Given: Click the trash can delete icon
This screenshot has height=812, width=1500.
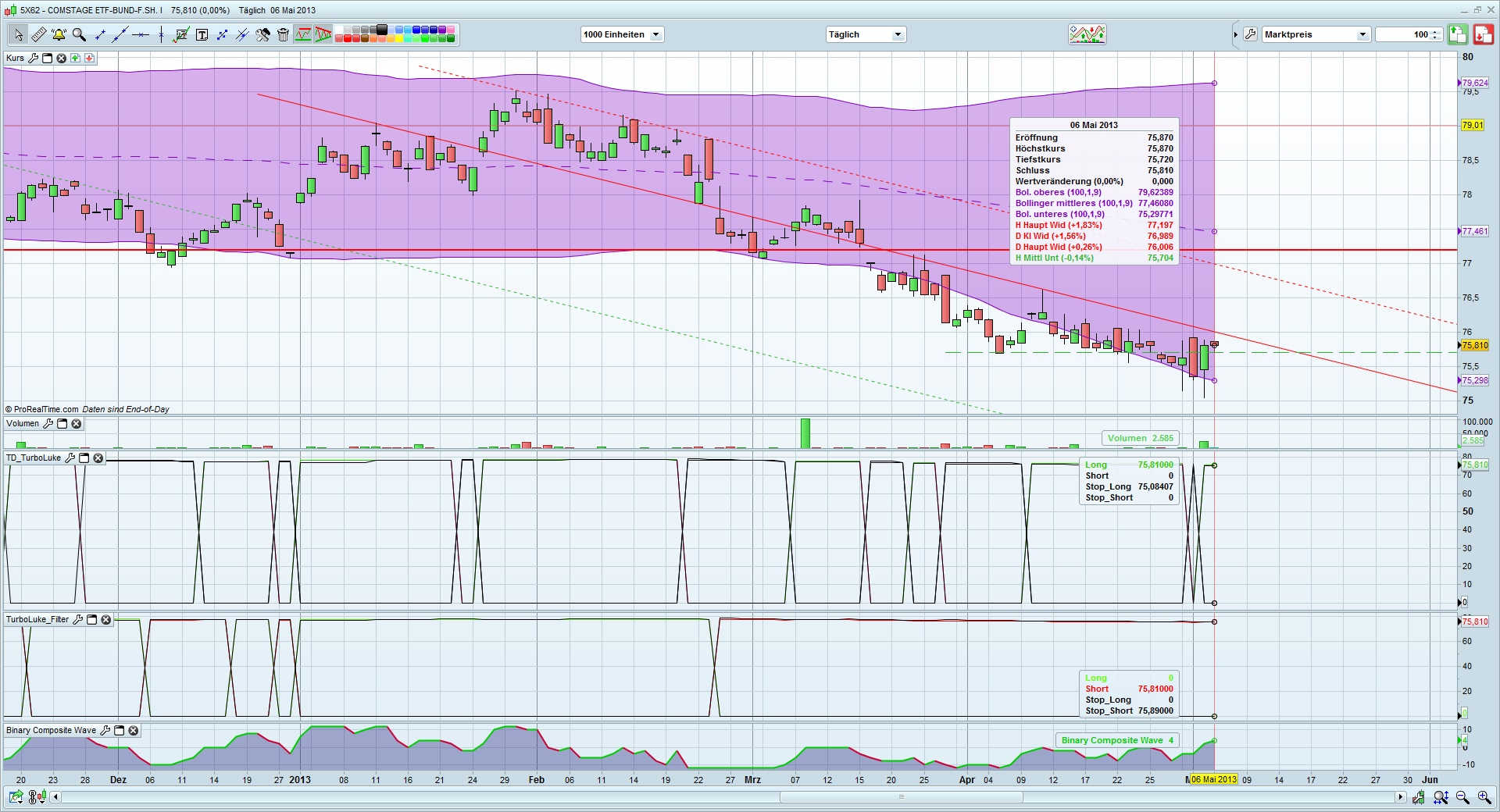Looking at the screenshot, I should [283, 34].
